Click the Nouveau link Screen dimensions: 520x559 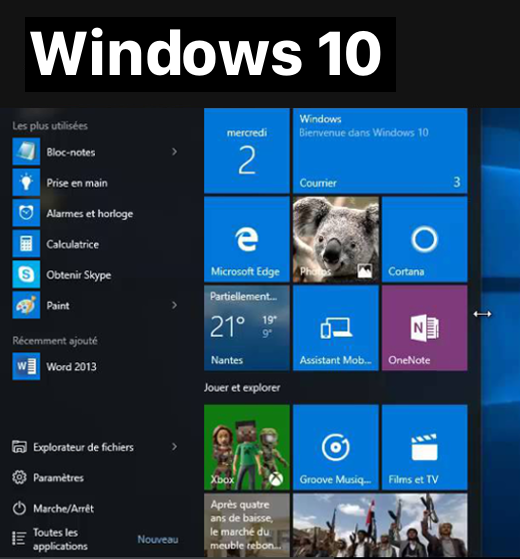(x=158, y=539)
